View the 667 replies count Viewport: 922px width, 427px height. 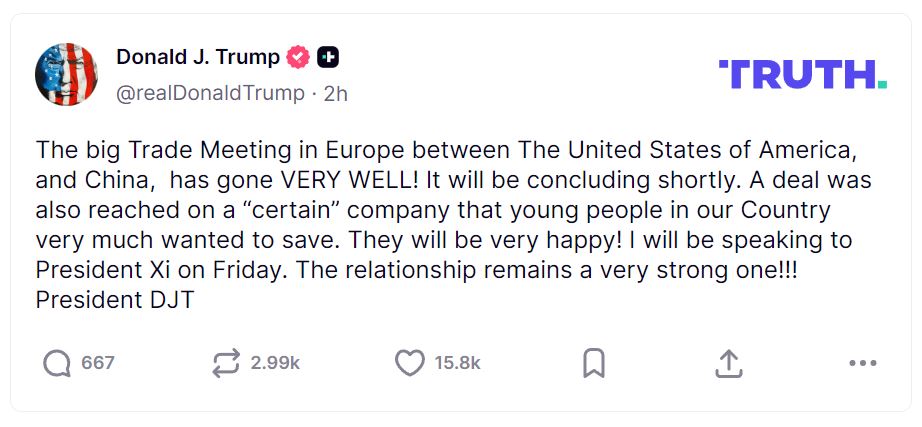[98, 363]
